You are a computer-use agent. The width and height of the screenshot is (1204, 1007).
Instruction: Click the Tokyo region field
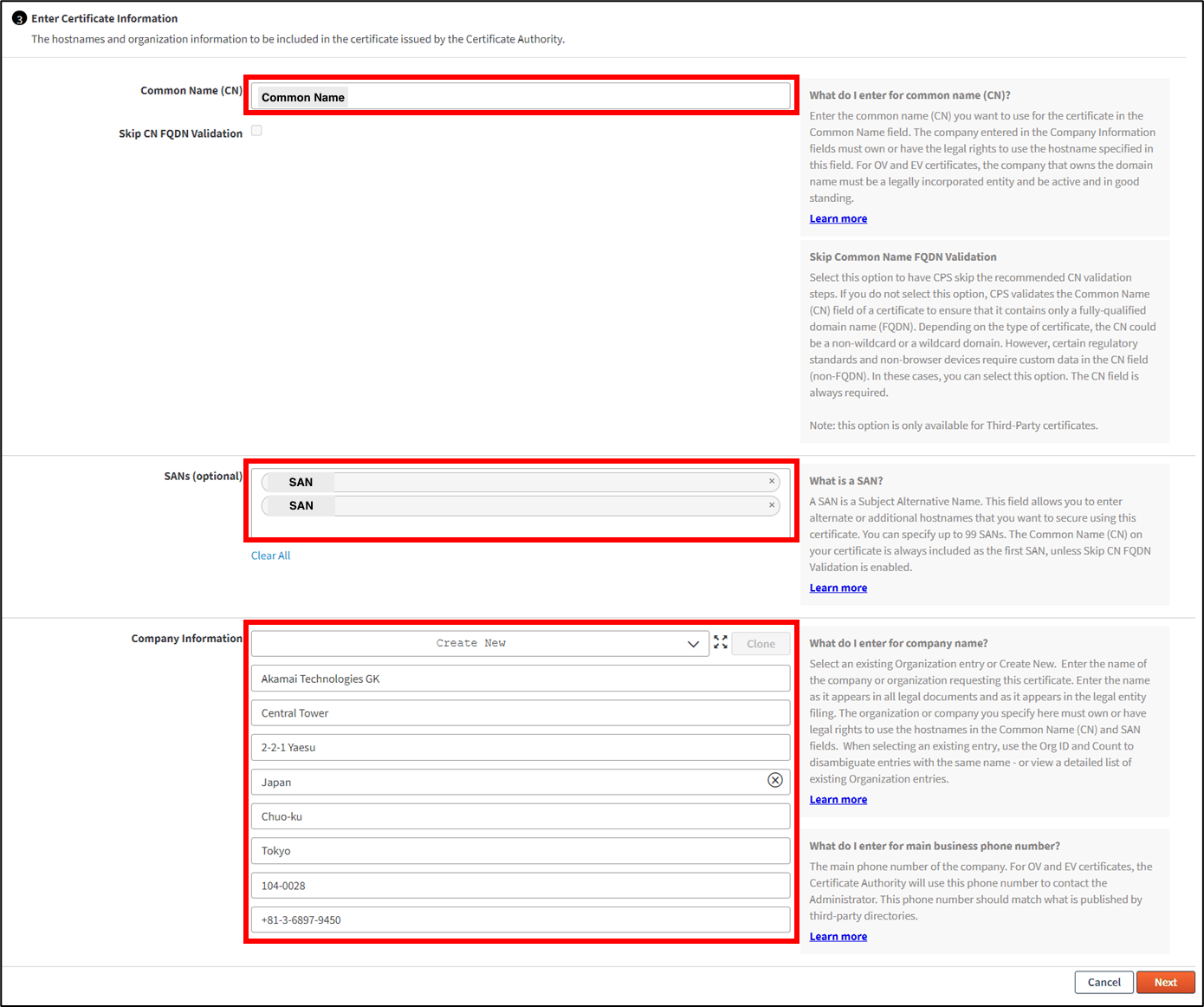click(x=521, y=850)
